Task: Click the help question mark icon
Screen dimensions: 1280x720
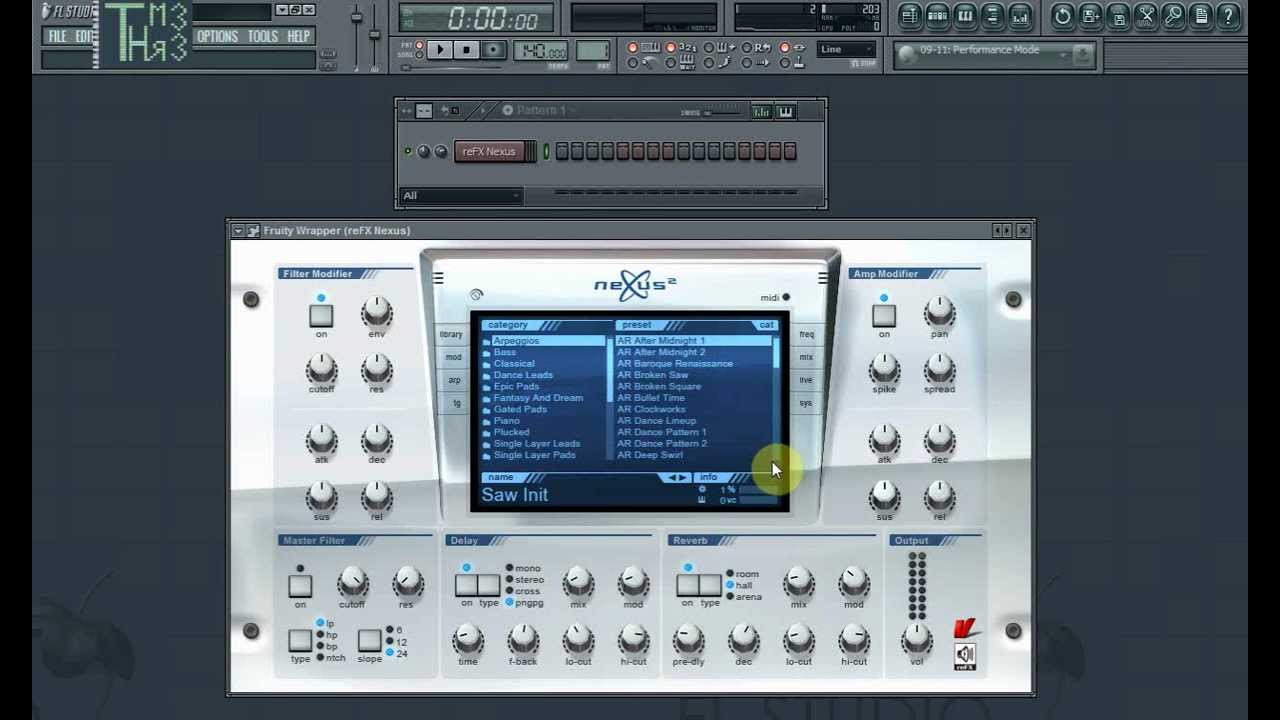Action: (x=1229, y=16)
